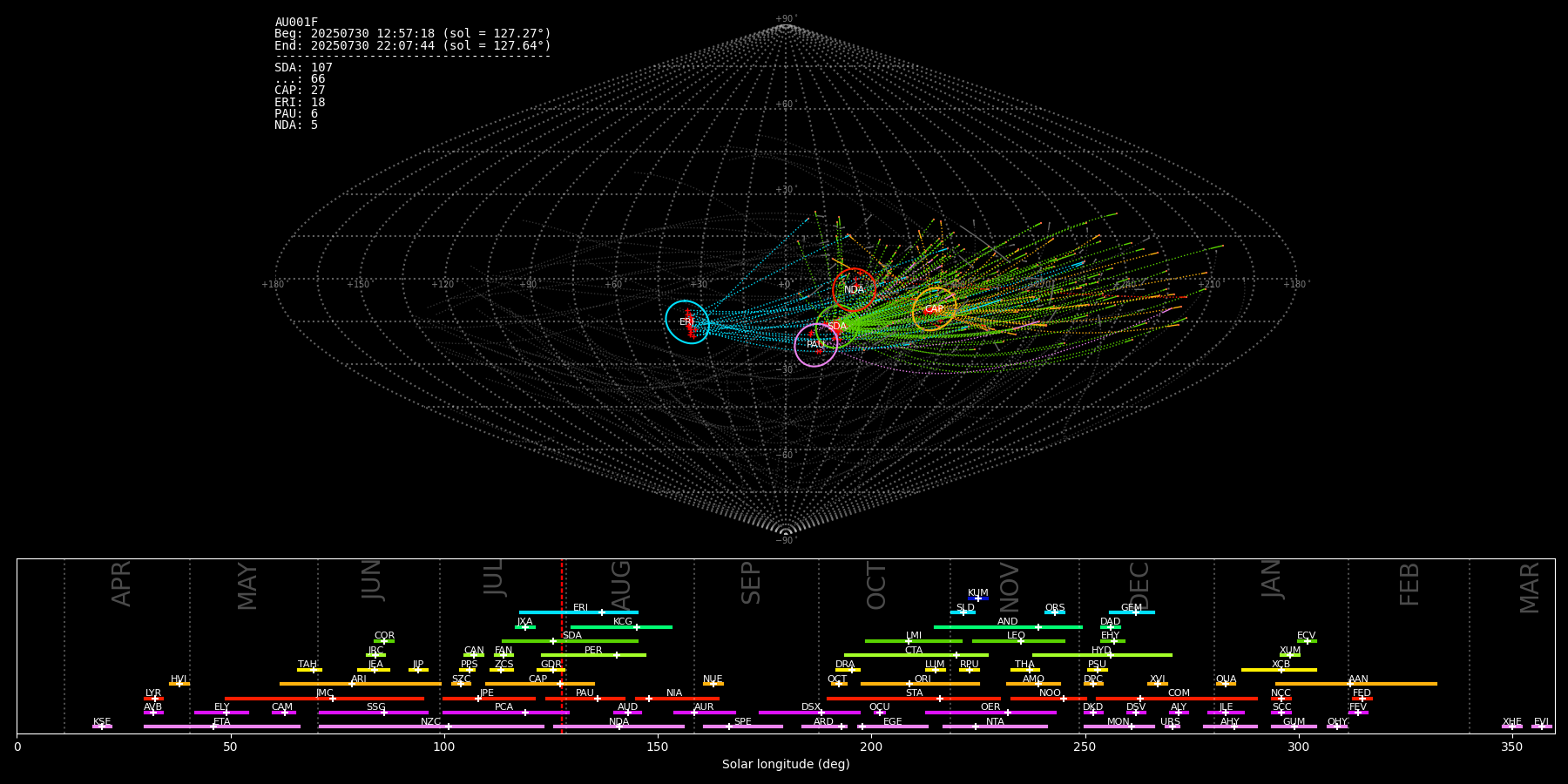Image resolution: width=1568 pixels, height=784 pixels.
Task: Select the HYD shower bar in timeline
Action: point(1102,655)
